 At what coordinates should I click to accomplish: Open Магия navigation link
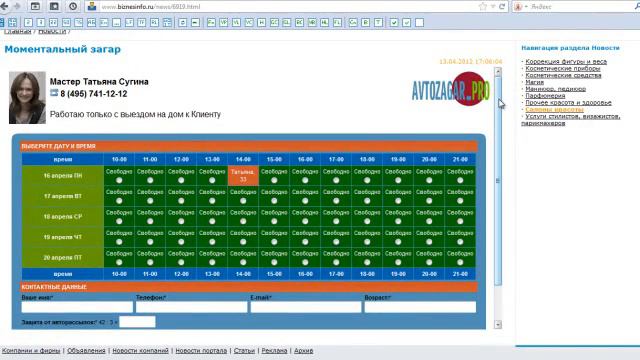(535, 82)
